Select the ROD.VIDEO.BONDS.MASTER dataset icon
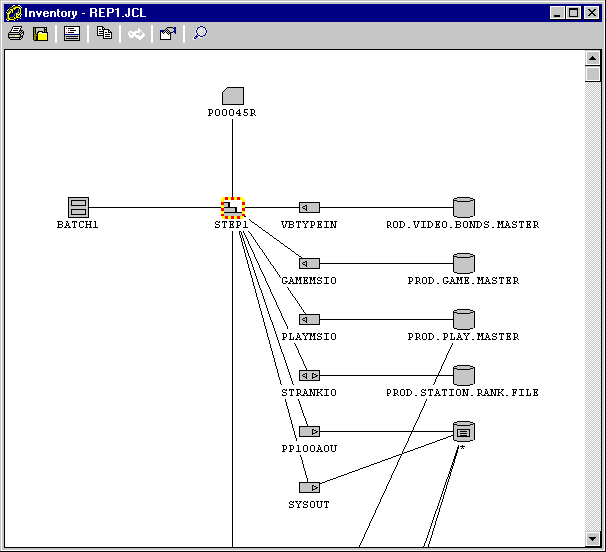Screen dimensions: 606x552 click(463, 207)
